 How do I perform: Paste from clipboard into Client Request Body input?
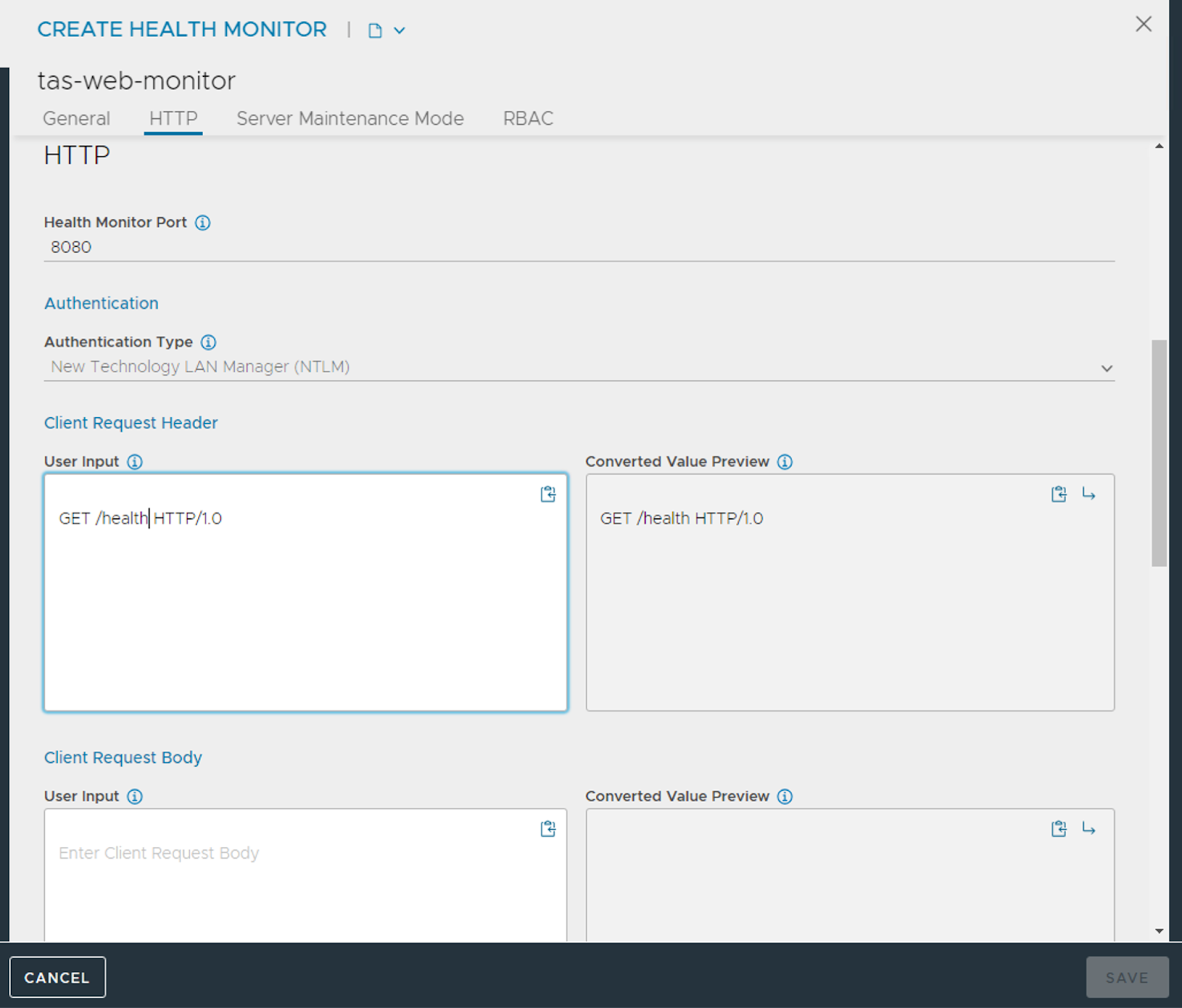pos(548,829)
